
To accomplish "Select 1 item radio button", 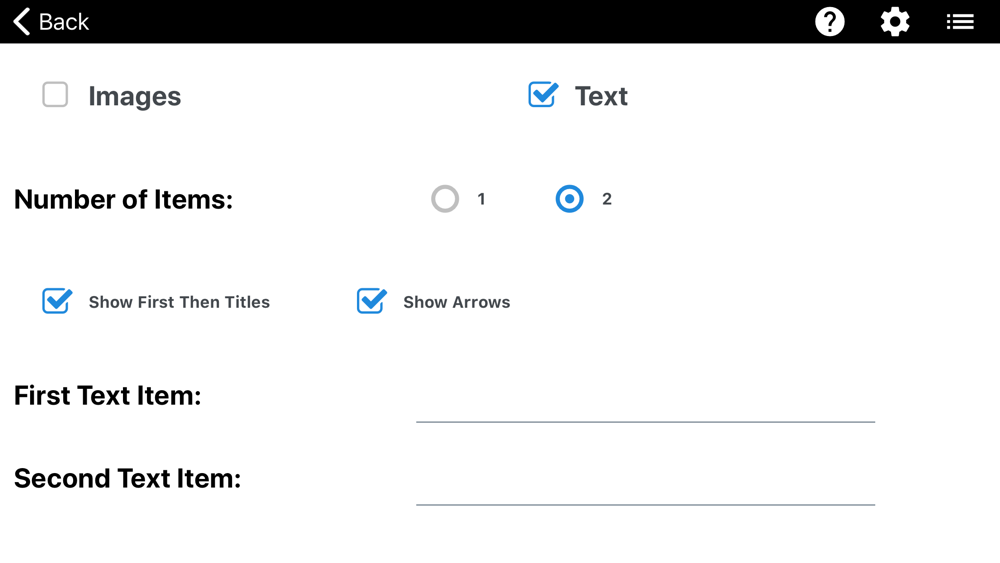I will coord(445,199).
